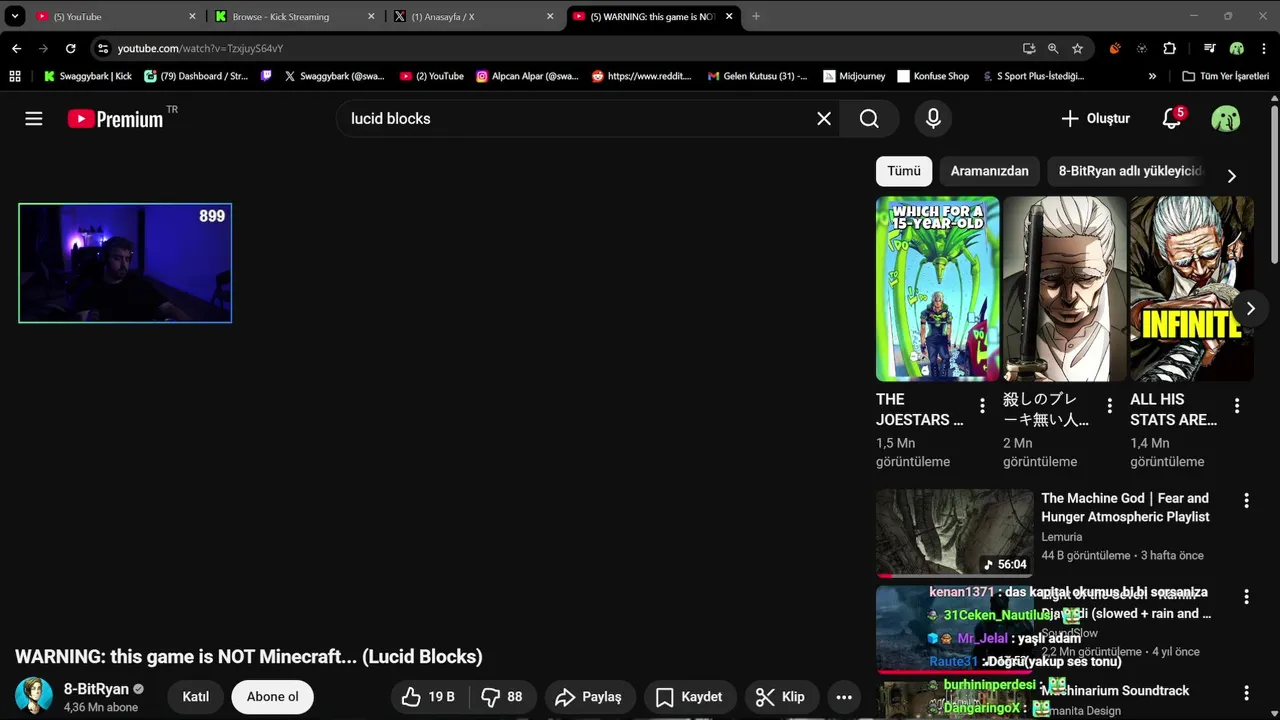Open the Reddit bookmark
Screen dimensions: 1280x720
641,76
